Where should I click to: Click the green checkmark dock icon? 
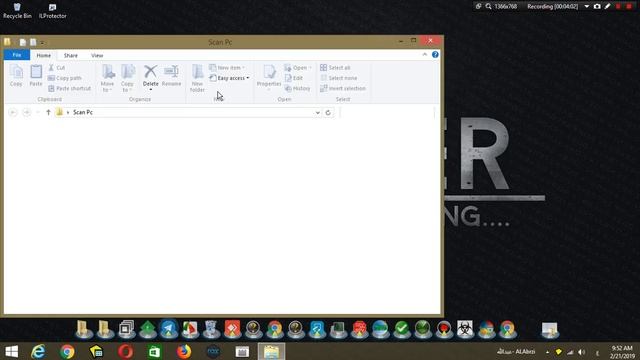[x=402, y=329]
